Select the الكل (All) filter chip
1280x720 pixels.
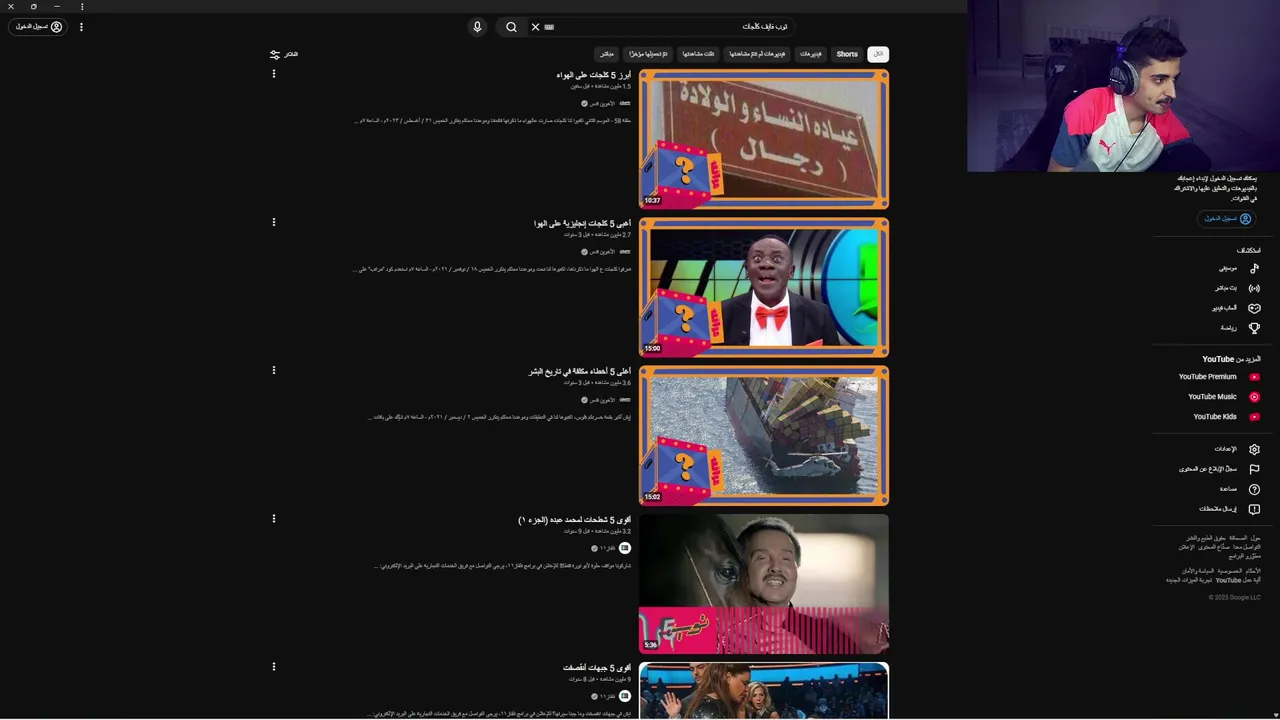878,54
